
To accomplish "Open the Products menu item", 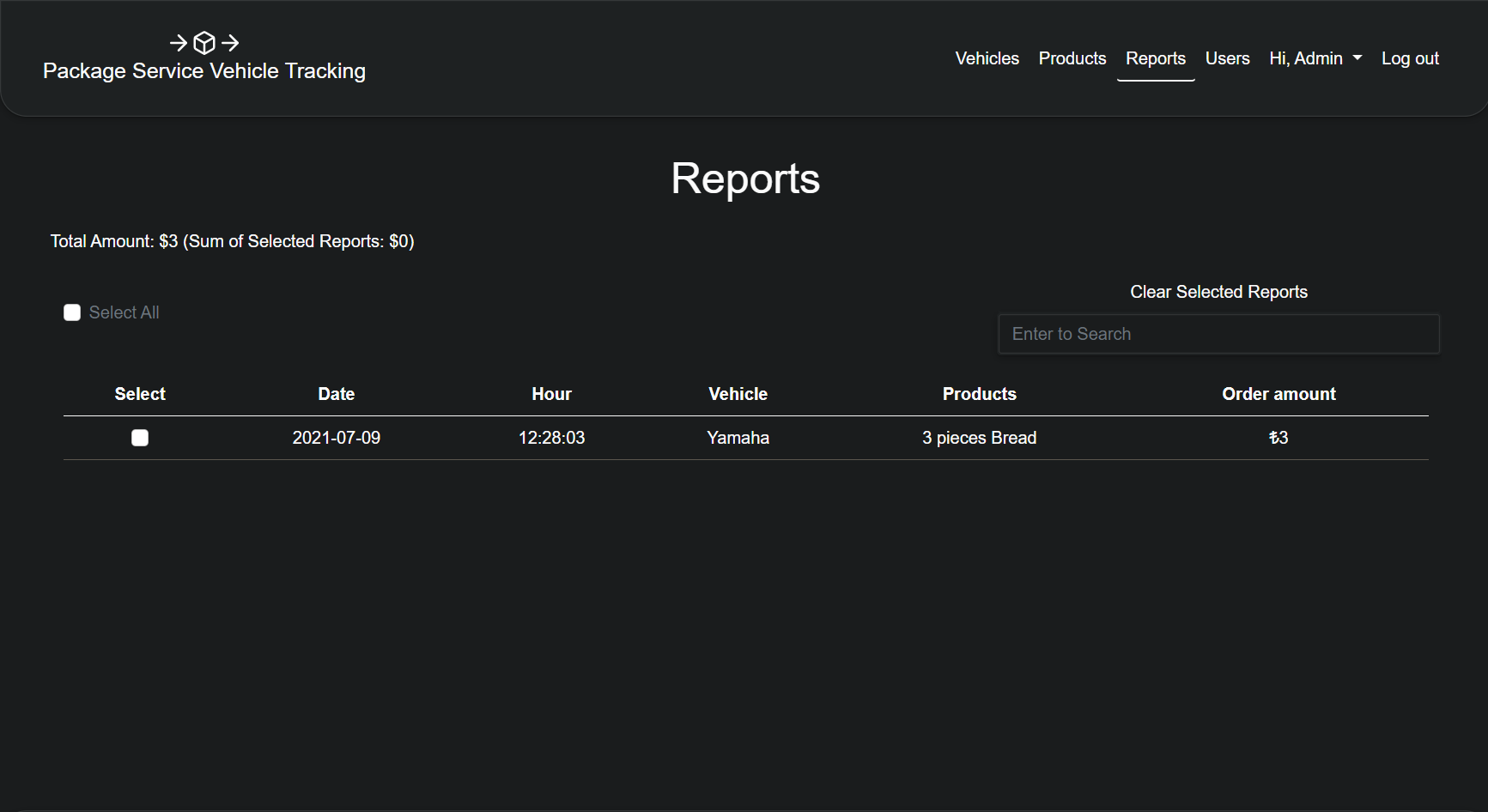I will (1072, 58).
